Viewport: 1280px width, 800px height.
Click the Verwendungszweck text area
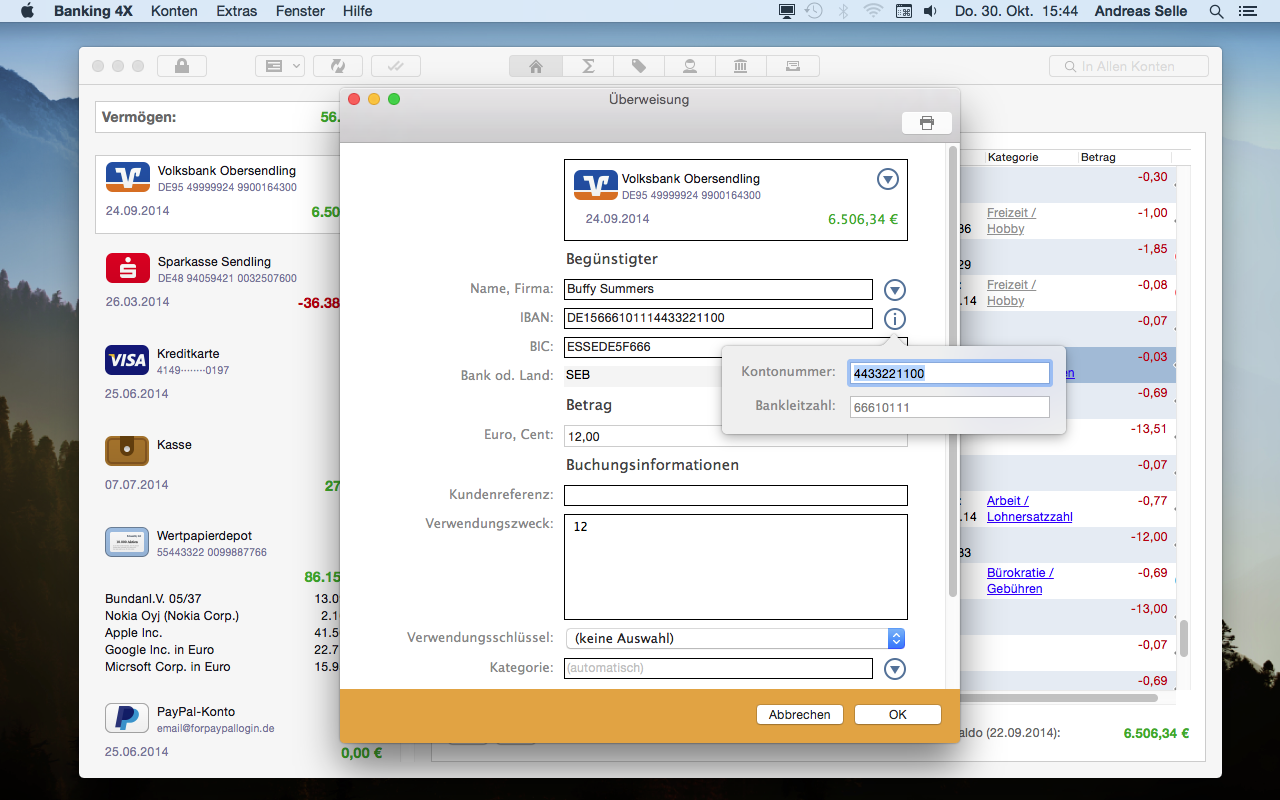coord(736,567)
